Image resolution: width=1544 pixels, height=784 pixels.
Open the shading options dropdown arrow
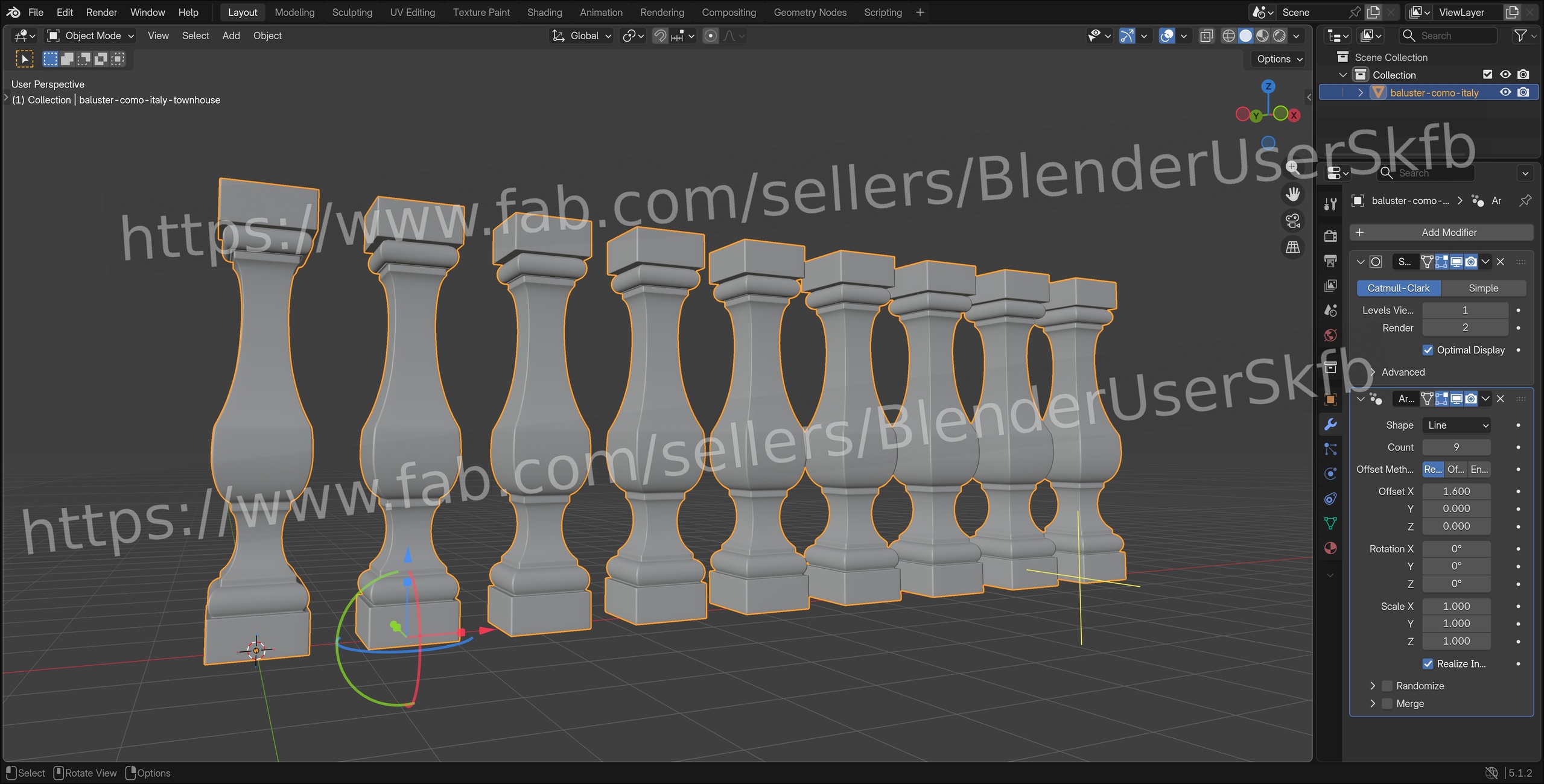(x=1296, y=36)
